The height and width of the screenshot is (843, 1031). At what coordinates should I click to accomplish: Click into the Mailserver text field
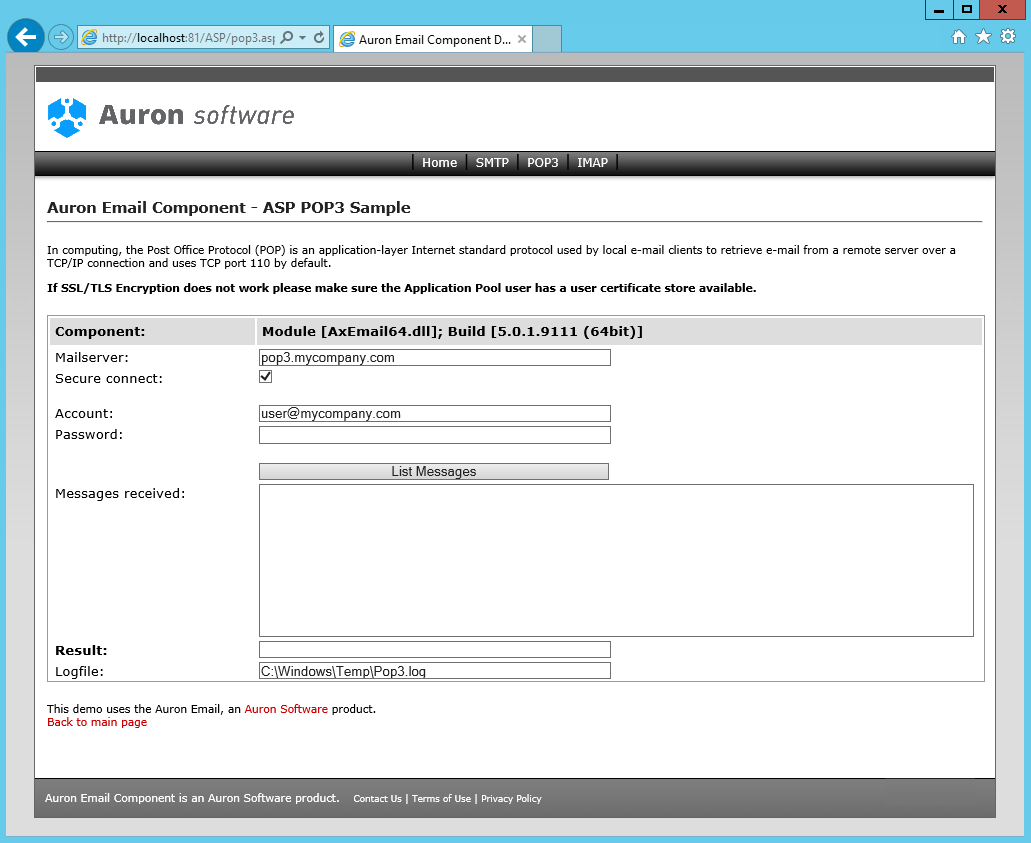coord(434,358)
